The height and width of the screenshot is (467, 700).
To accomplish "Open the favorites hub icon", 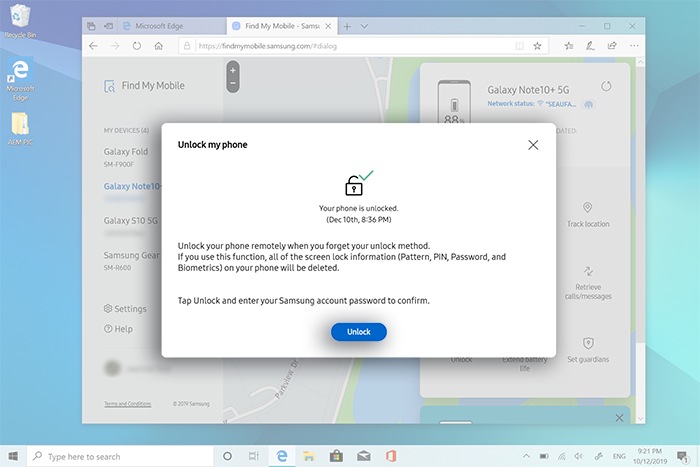I will (569, 46).
